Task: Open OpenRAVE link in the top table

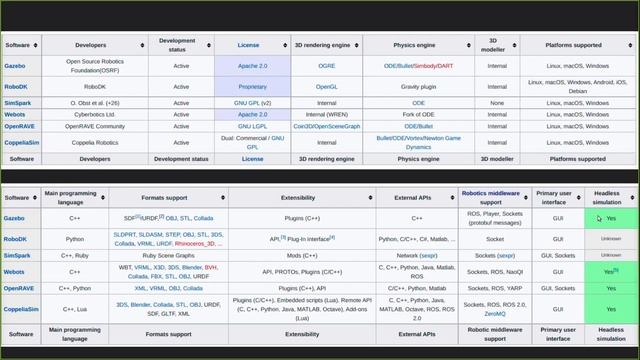Action: [20, 126]
